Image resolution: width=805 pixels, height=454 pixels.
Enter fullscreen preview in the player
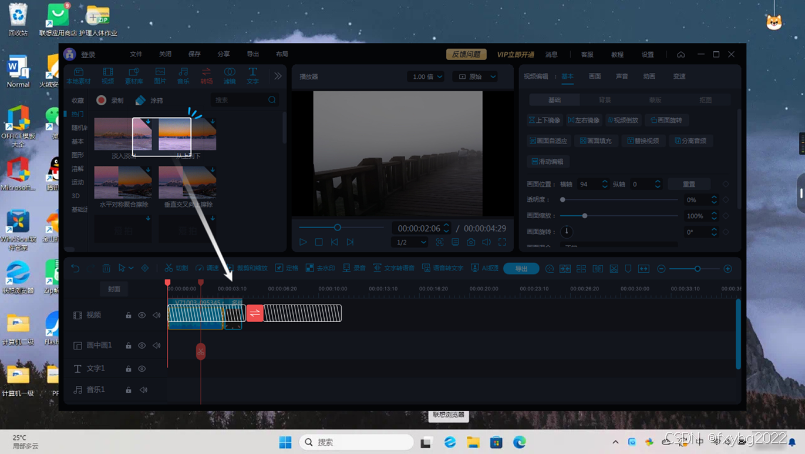[x=501, y=242]
